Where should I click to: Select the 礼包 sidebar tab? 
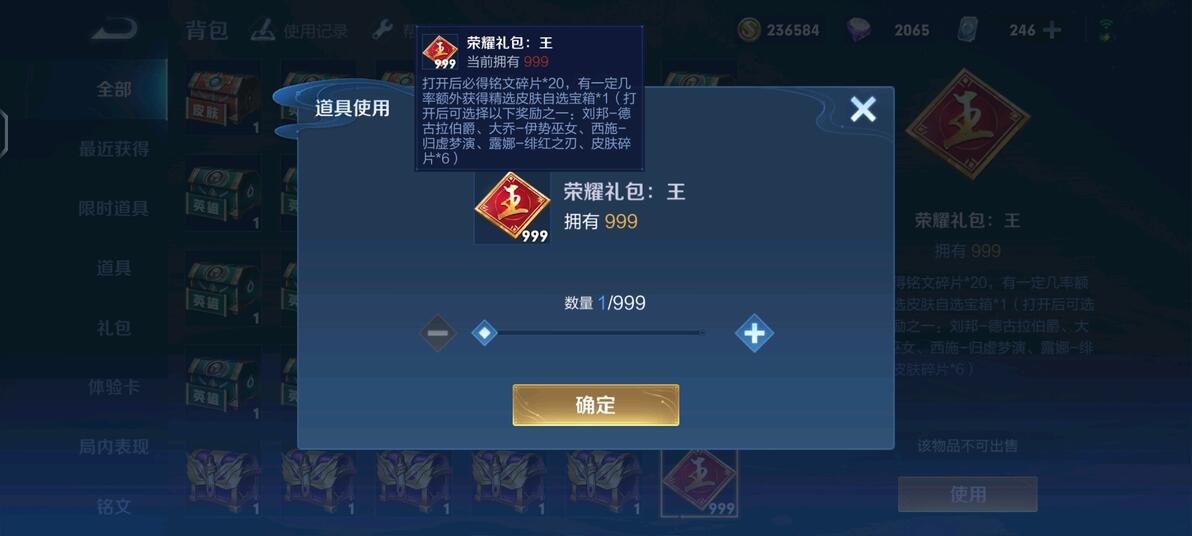113,328
